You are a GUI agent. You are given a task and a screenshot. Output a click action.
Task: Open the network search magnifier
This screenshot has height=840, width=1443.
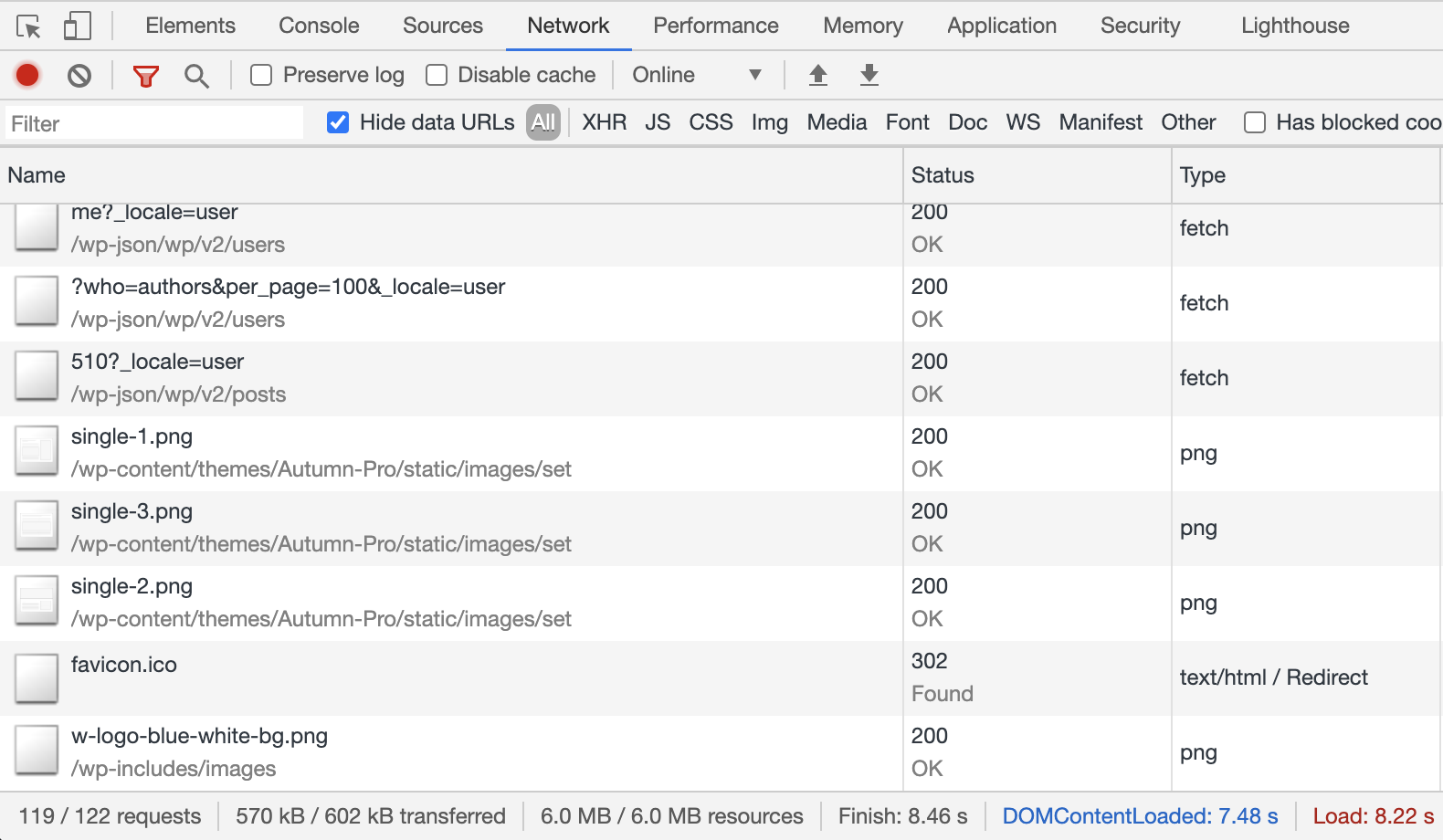tap(196, 76)
